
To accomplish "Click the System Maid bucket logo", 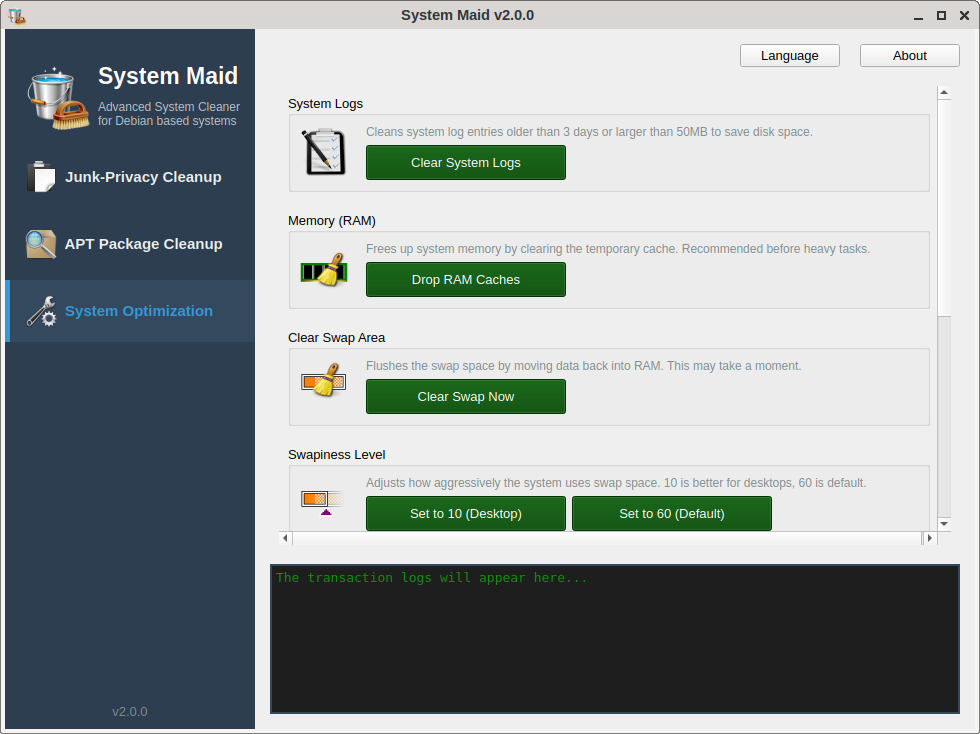I will tap(57, 99).
